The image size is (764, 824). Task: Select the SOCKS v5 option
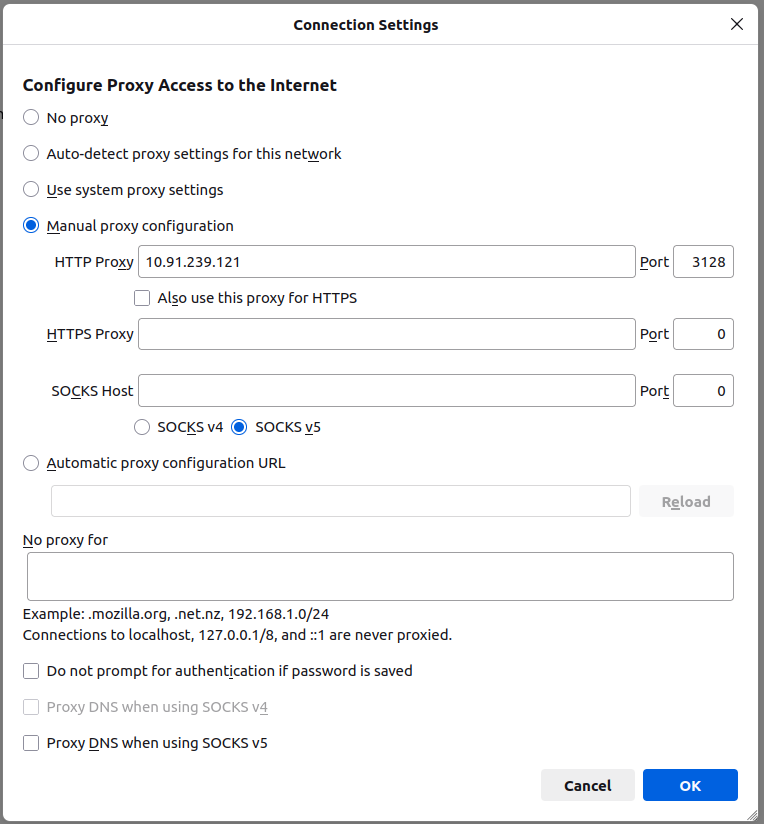pos(239,427)
